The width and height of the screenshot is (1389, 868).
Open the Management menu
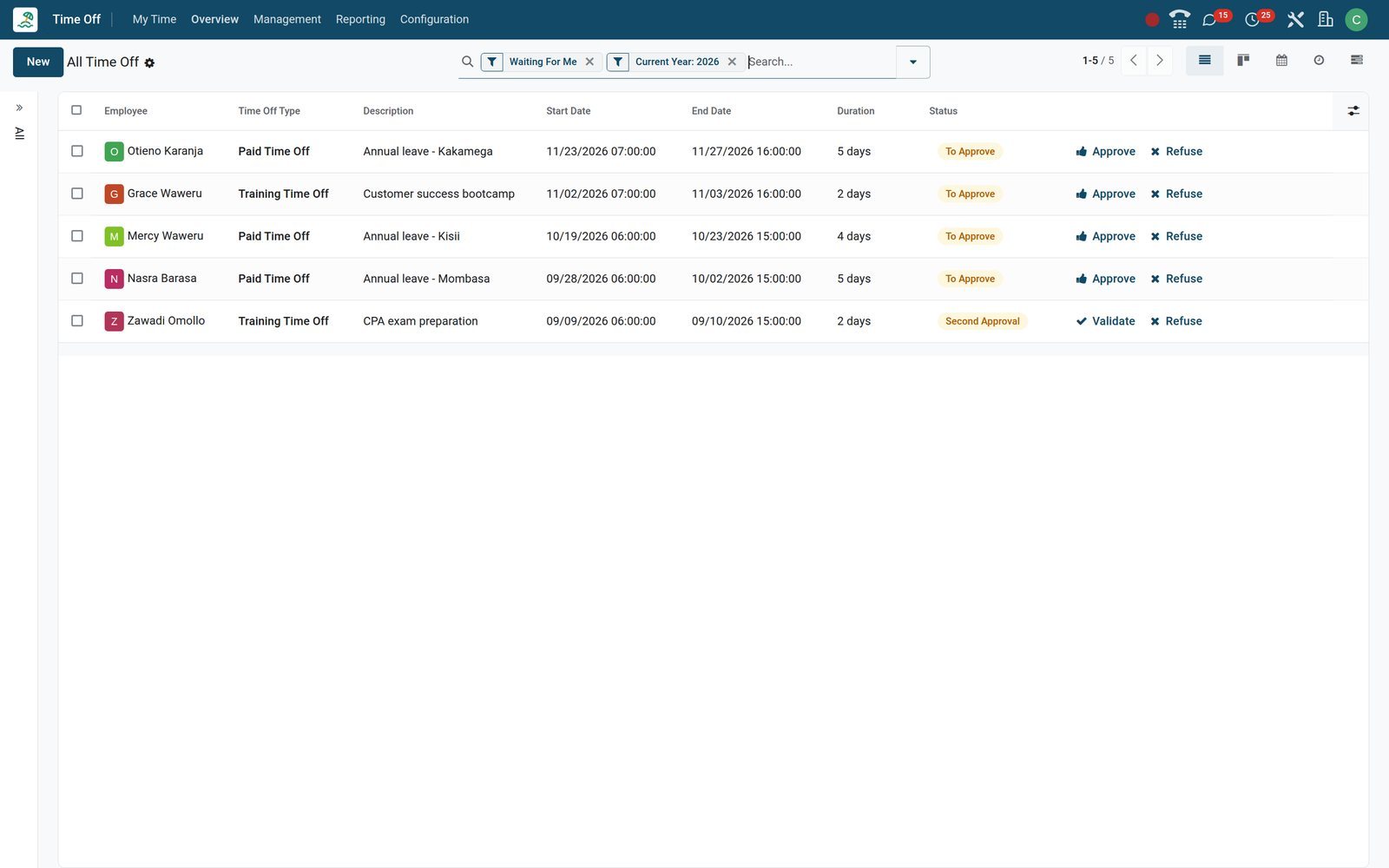point(287,19)
